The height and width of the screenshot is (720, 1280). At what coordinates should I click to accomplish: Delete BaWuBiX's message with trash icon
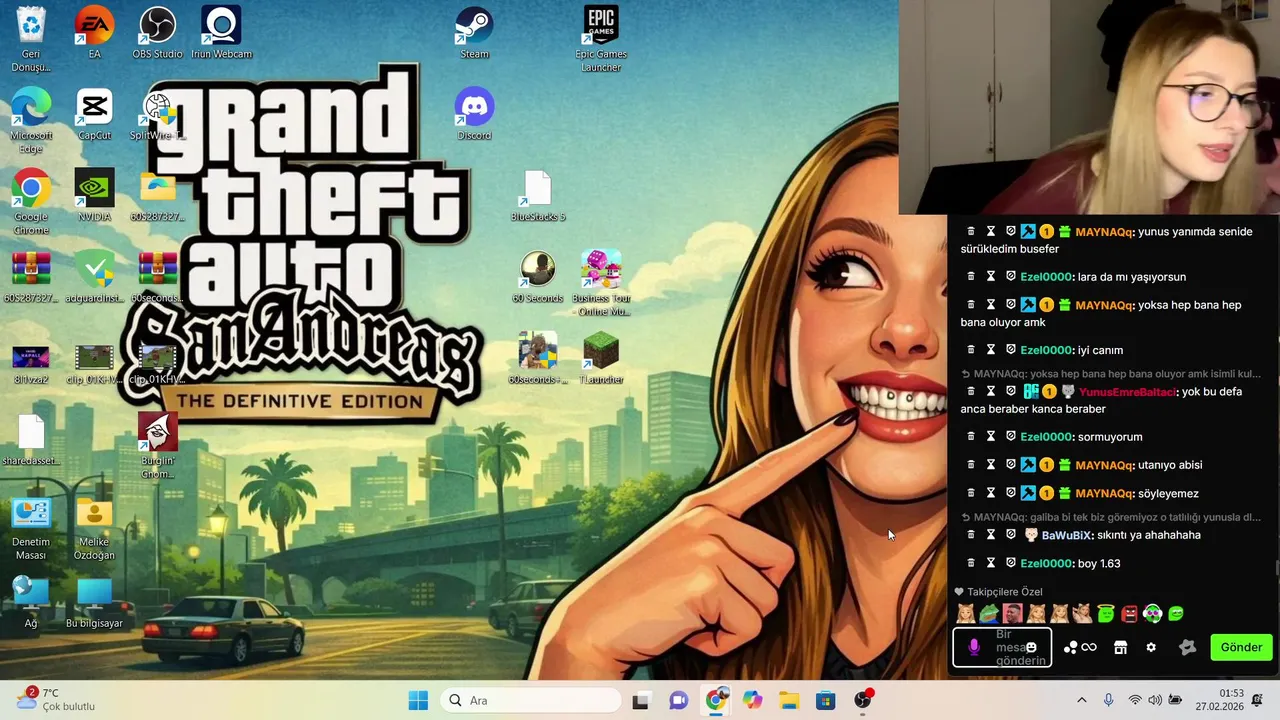coord(971,535)
